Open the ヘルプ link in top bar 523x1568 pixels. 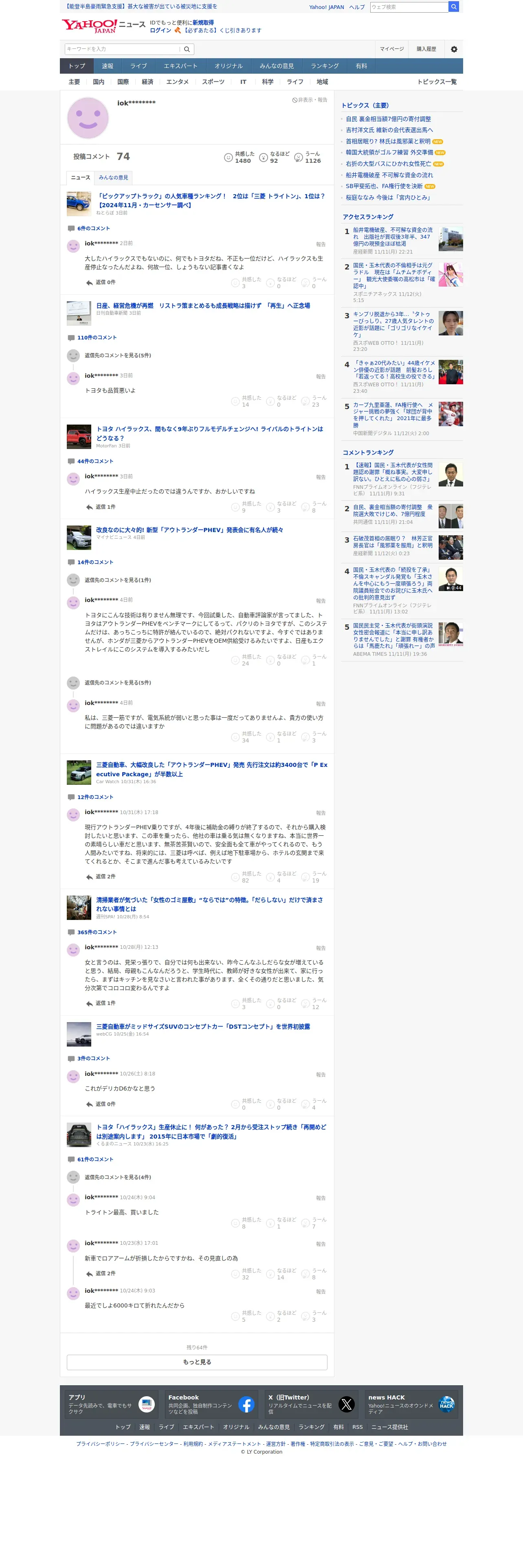[357, 7]
